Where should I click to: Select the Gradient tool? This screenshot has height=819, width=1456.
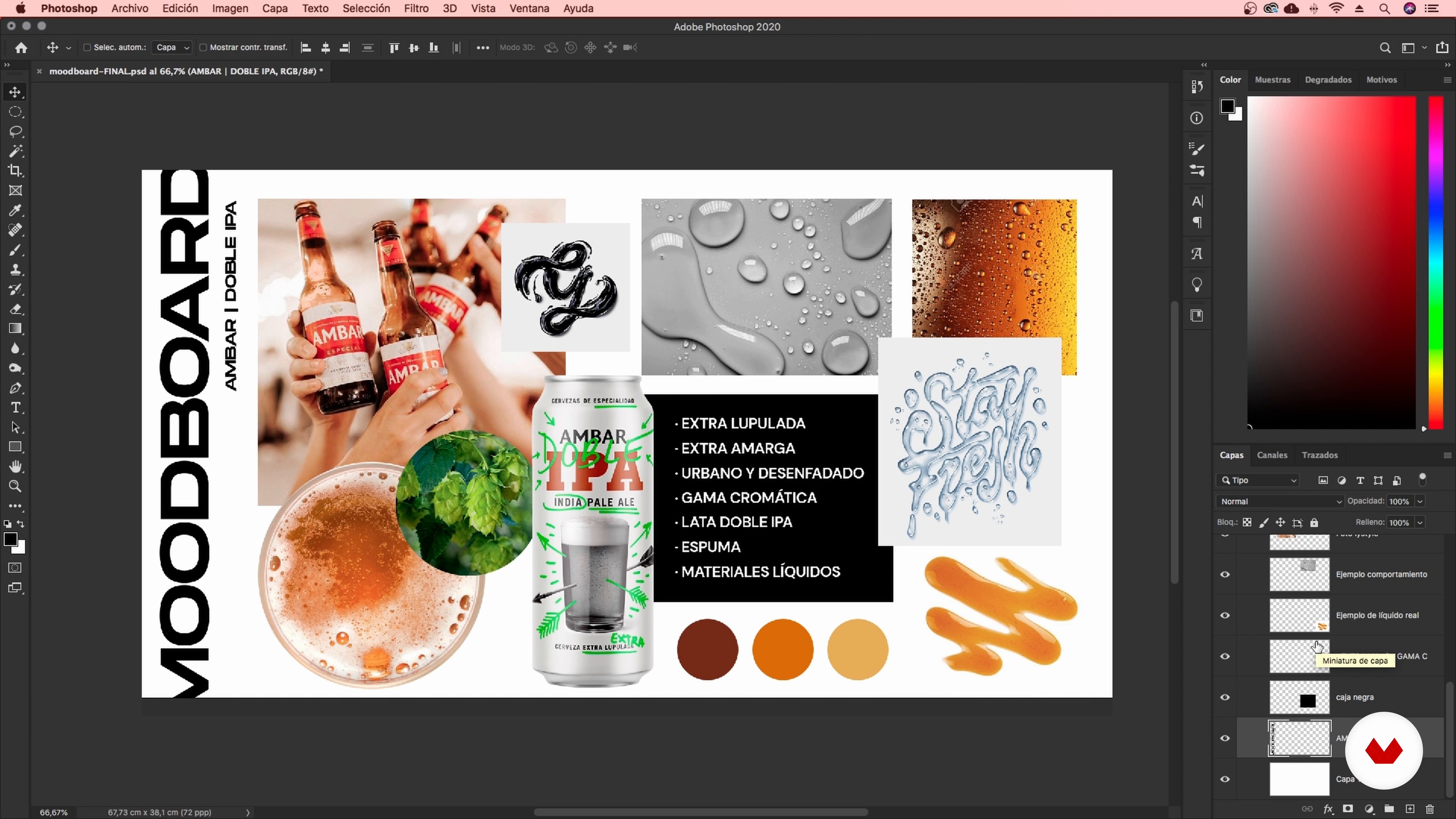point(15,329)
